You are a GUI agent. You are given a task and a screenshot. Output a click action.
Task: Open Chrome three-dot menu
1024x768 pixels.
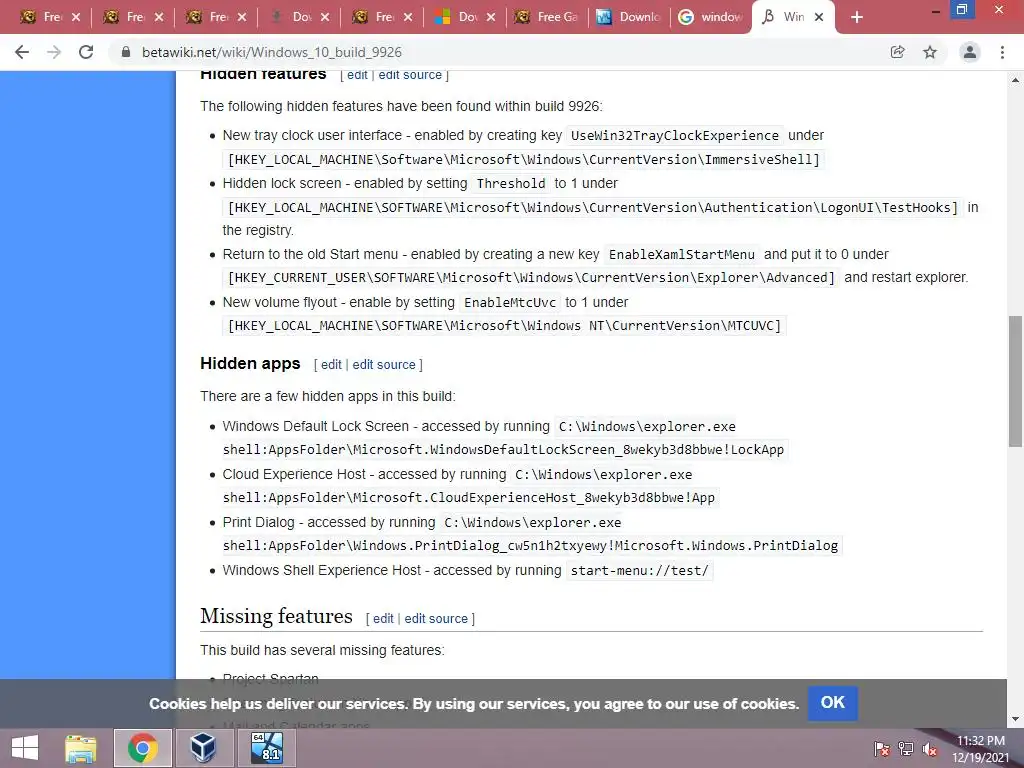click(x=1002, y=52)
